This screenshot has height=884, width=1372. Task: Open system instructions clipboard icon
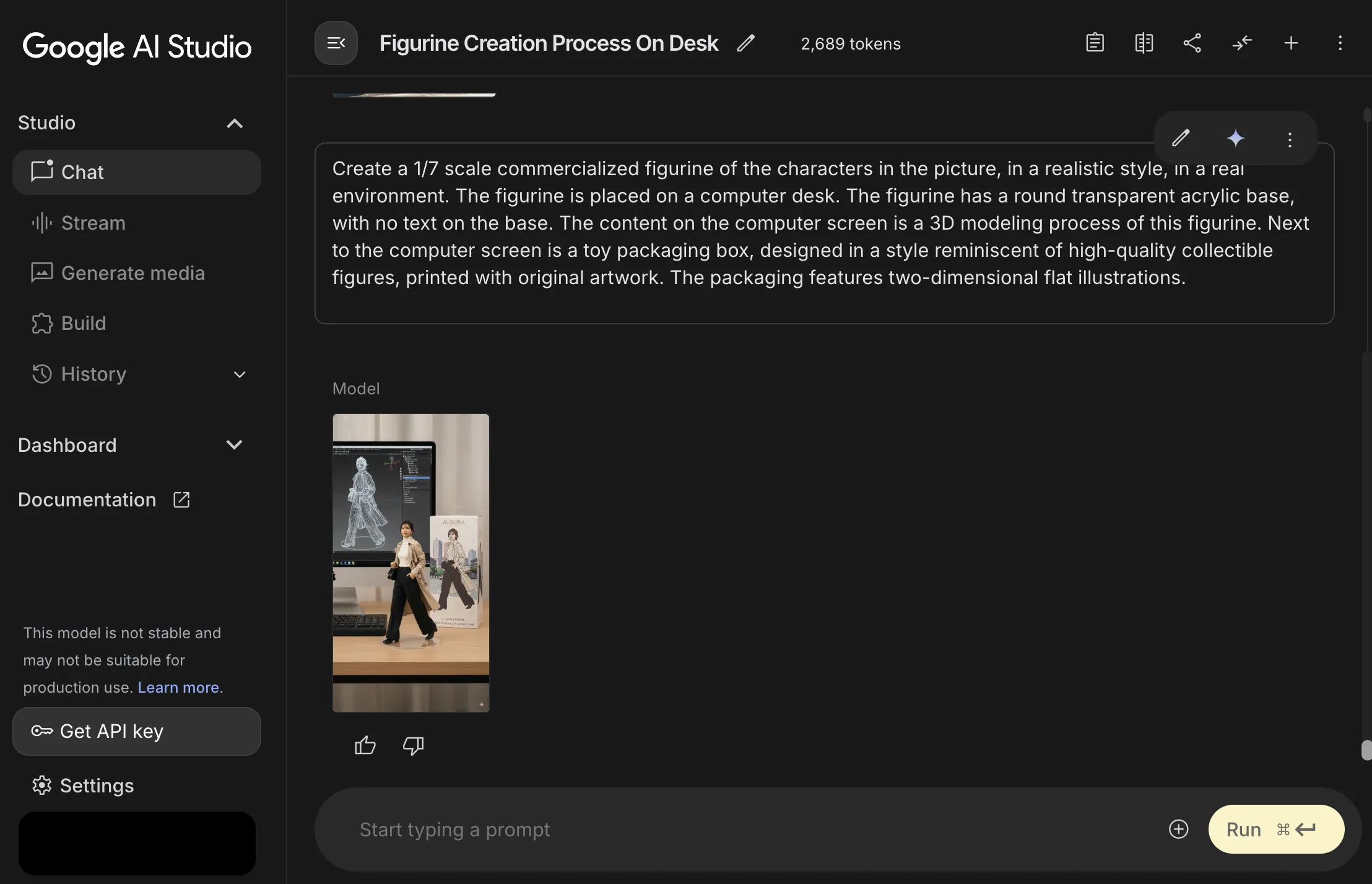[x=1095, y=43]
